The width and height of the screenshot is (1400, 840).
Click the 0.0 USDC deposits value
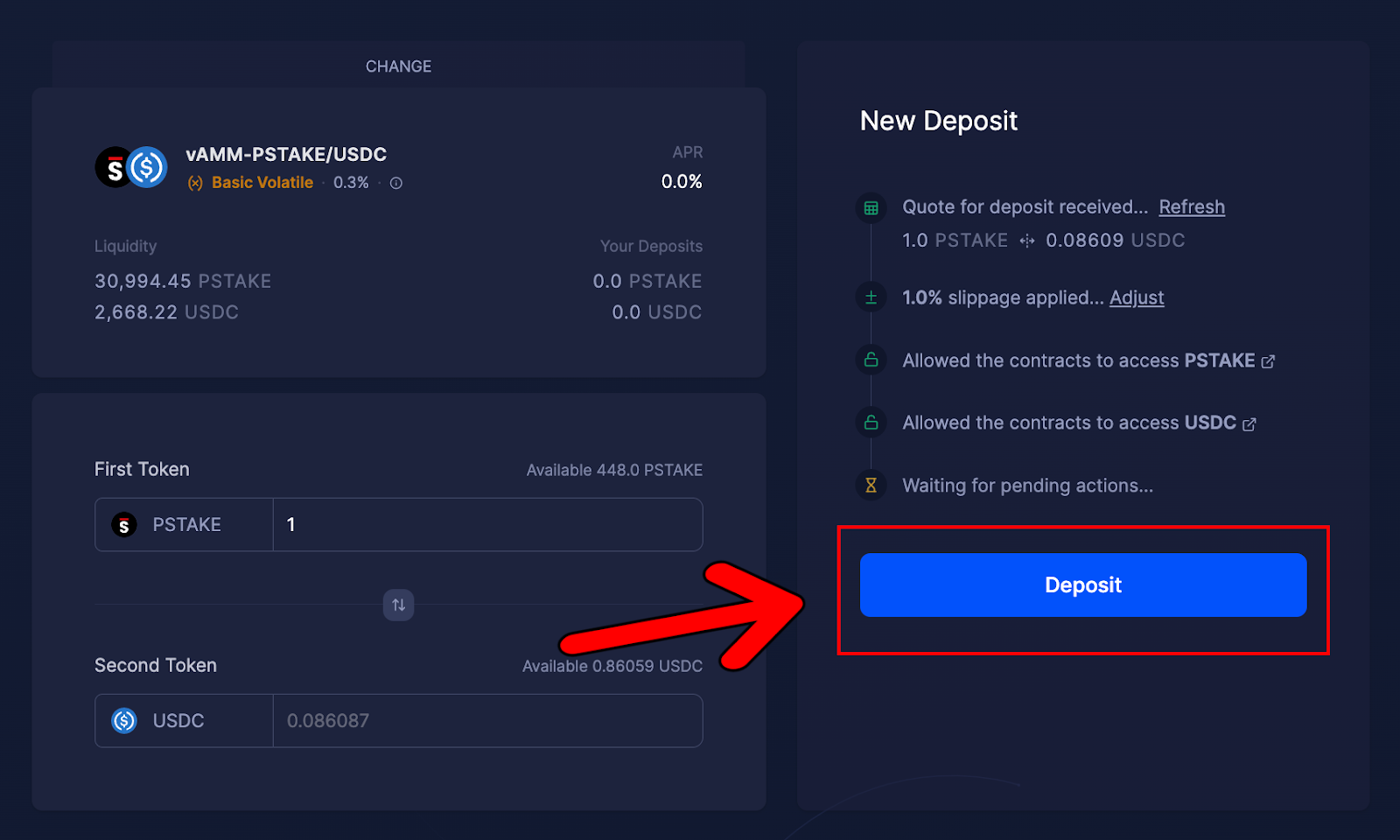(x=657, y=312)
